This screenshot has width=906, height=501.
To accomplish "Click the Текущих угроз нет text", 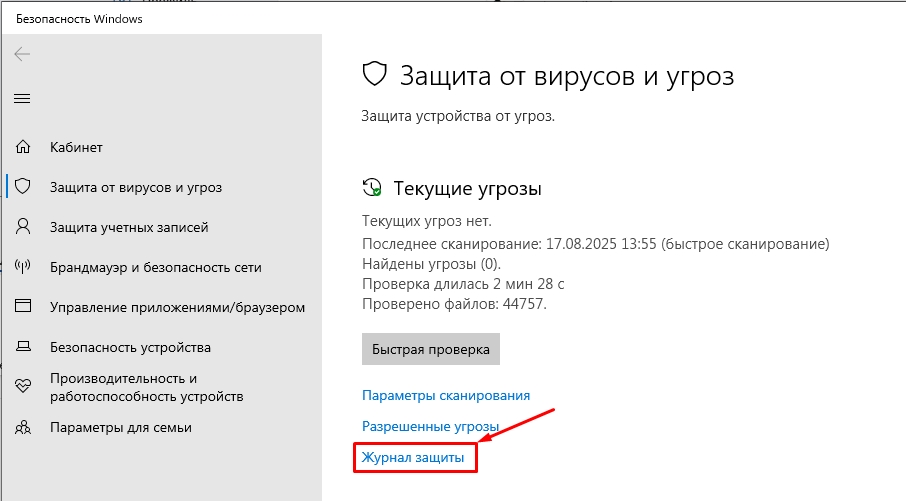I will (x=426, y=221).
